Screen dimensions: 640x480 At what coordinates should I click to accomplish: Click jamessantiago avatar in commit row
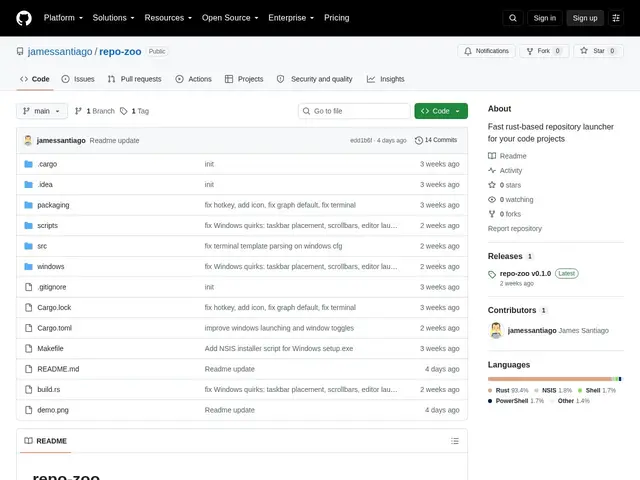(x=28, y=140)
